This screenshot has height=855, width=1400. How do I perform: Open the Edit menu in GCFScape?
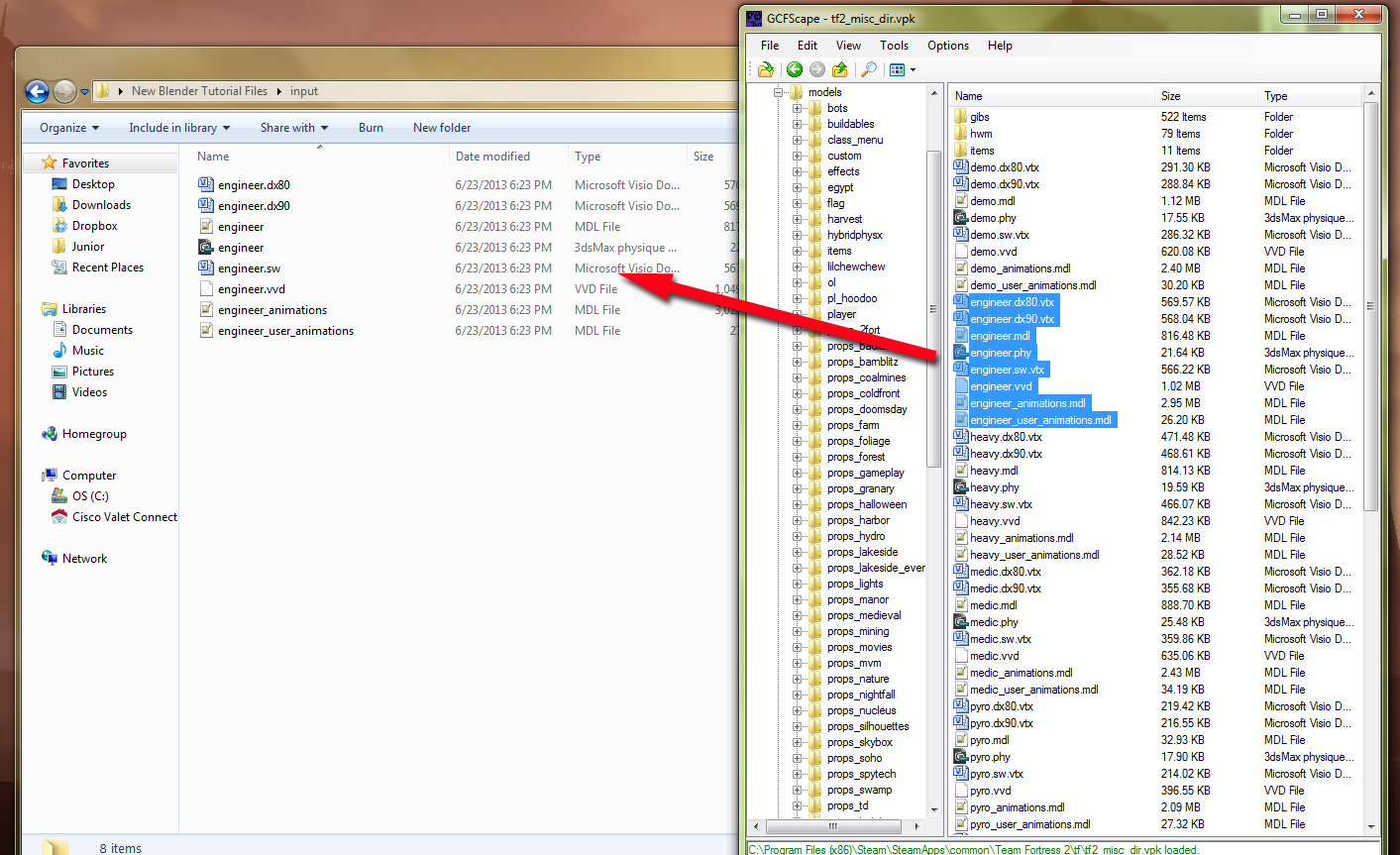click(808, 46)
